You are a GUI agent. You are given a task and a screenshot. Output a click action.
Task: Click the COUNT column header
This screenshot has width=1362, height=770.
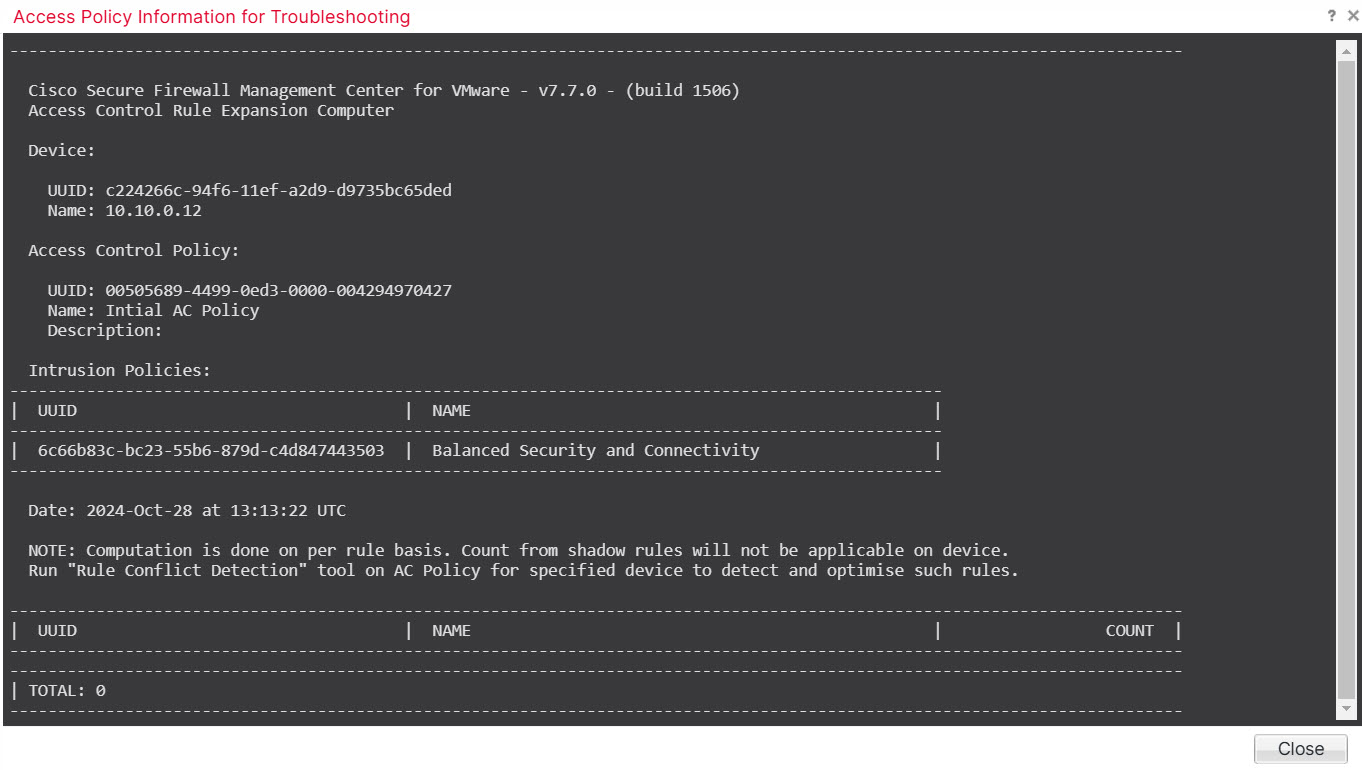[1129, 630]
